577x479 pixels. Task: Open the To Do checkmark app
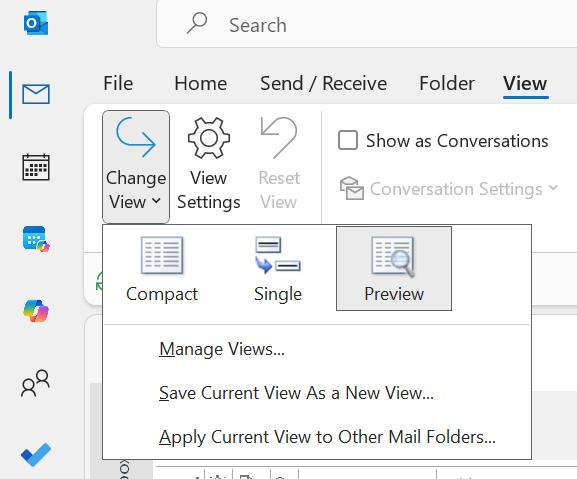coord(36,454)
